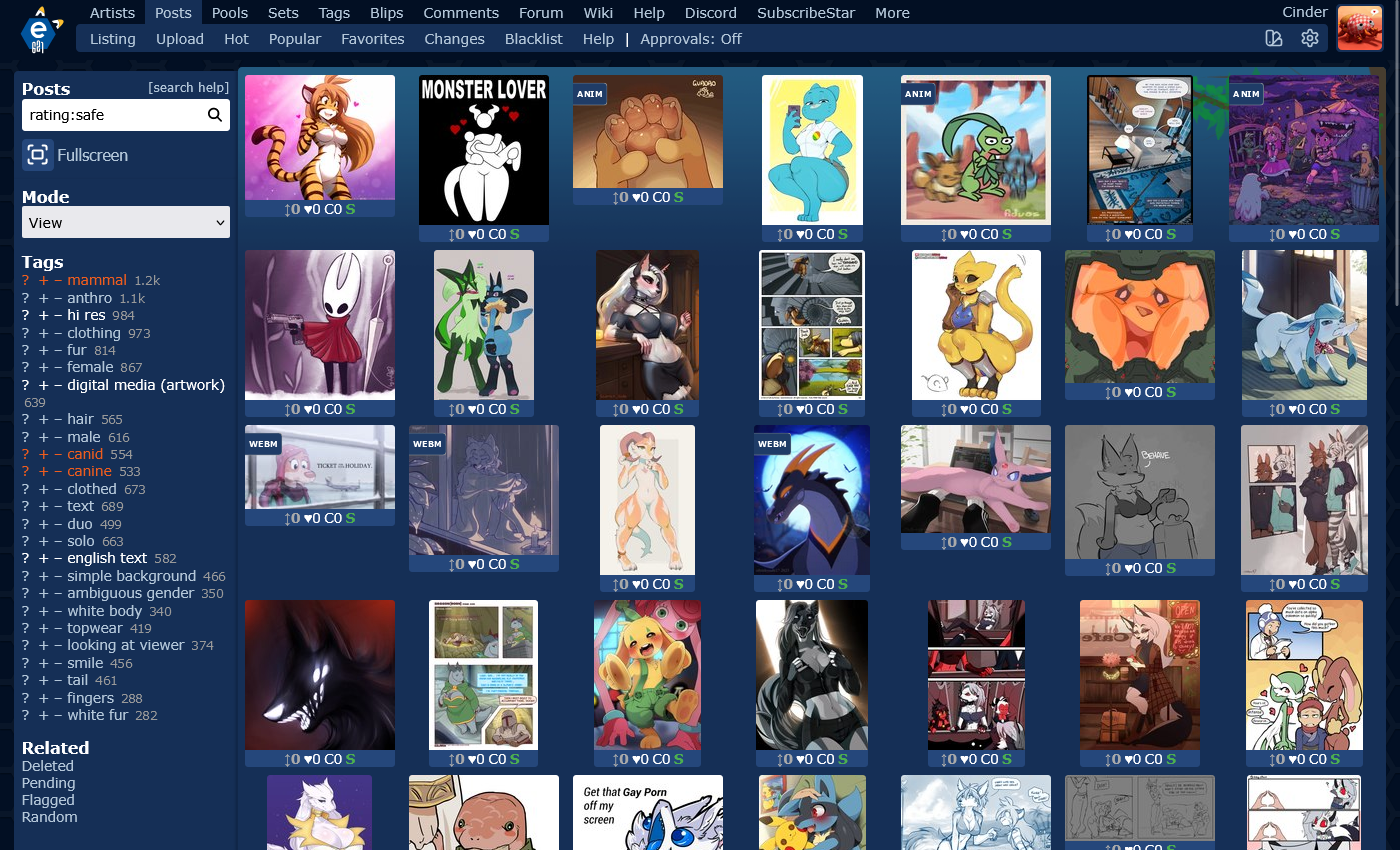1400x851 pixels.
Task: Open the Cinder user avatar
Action: (1360, 27)
